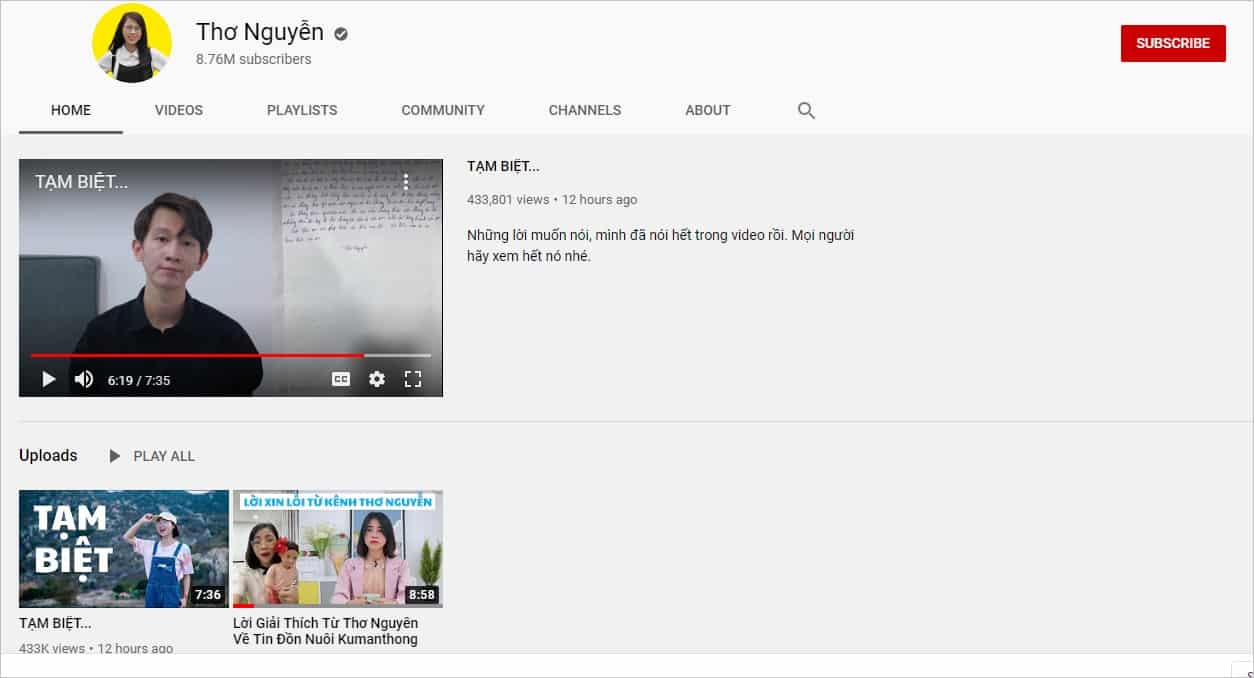Open video player settings gear

click(x=377, y=379)
